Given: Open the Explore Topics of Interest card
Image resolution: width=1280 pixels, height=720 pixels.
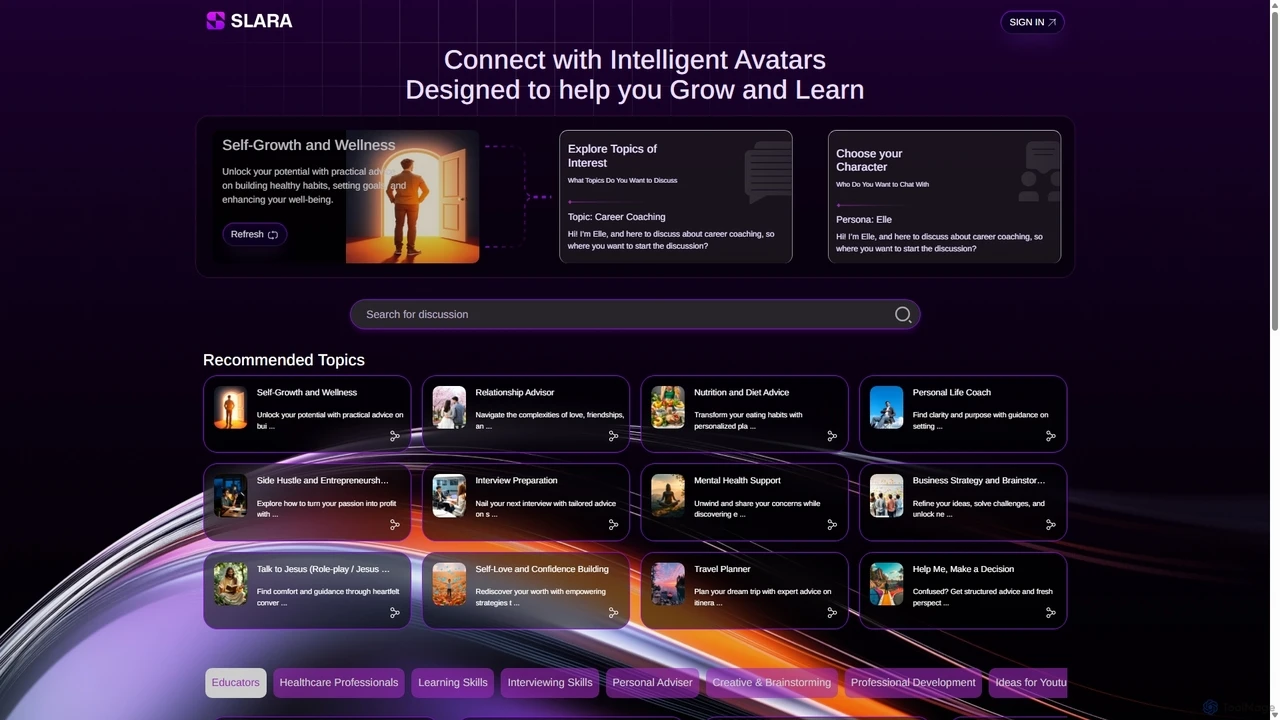Looking at the screenshot, I should pyautogui.click(x=676, y=196).
